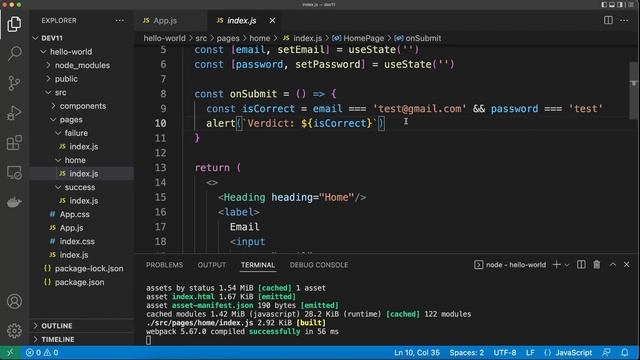
Task: Click the remote window indicator in status bar
Action: coord(10,353)
